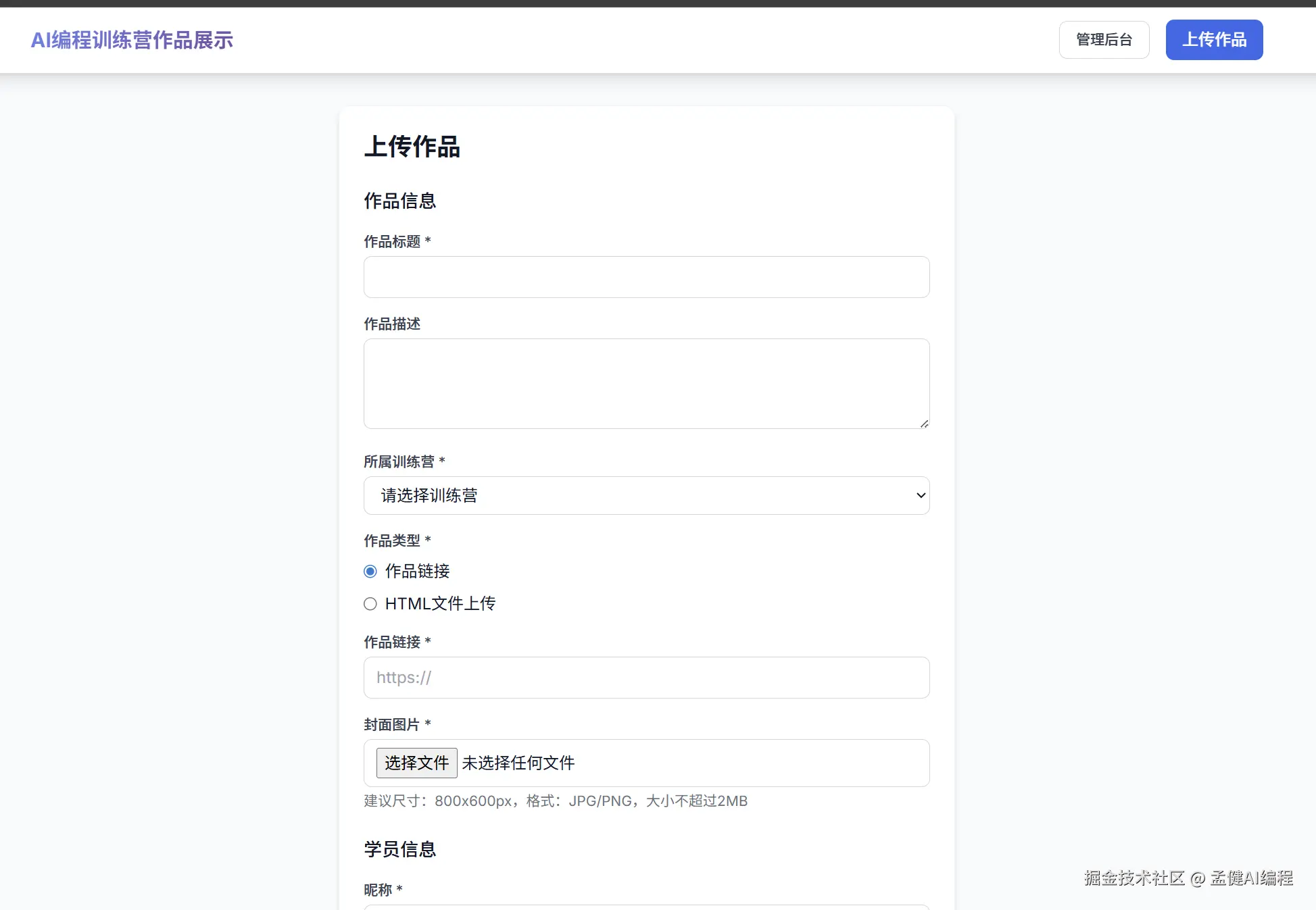The width and height of the screenshot is (1316, 910).
Task: Click the 昵称 field label
Action: tap(378, 890)
